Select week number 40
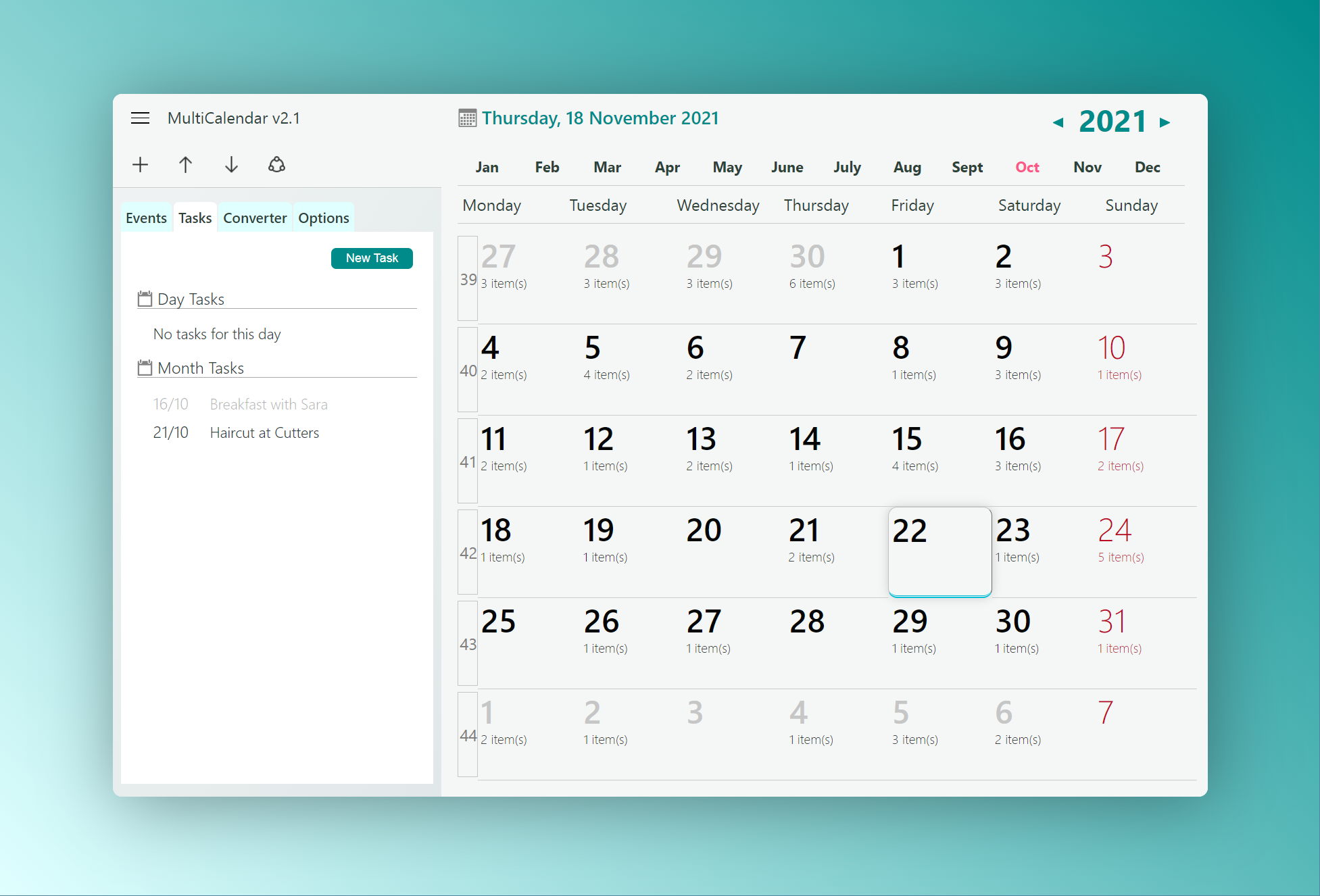Viewport: 1320px width, 896px height. pyautogui.click(x=468, y=370)
